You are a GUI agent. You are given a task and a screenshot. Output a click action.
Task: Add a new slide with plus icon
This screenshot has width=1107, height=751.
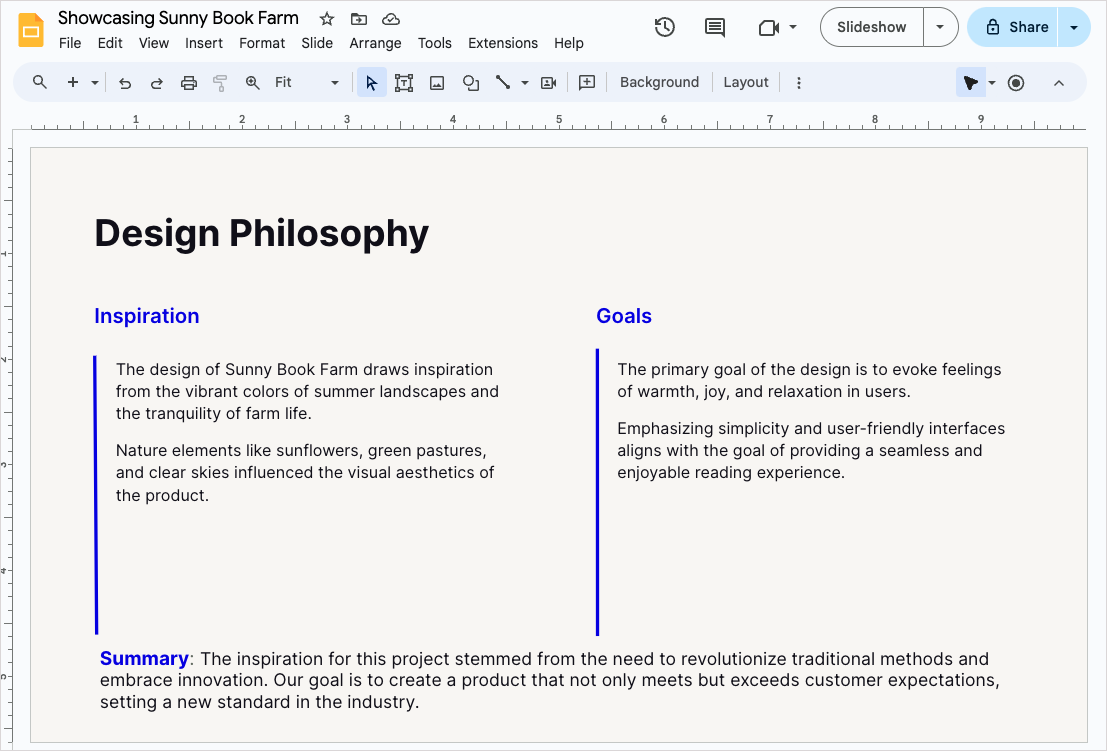tap(73, 83)
